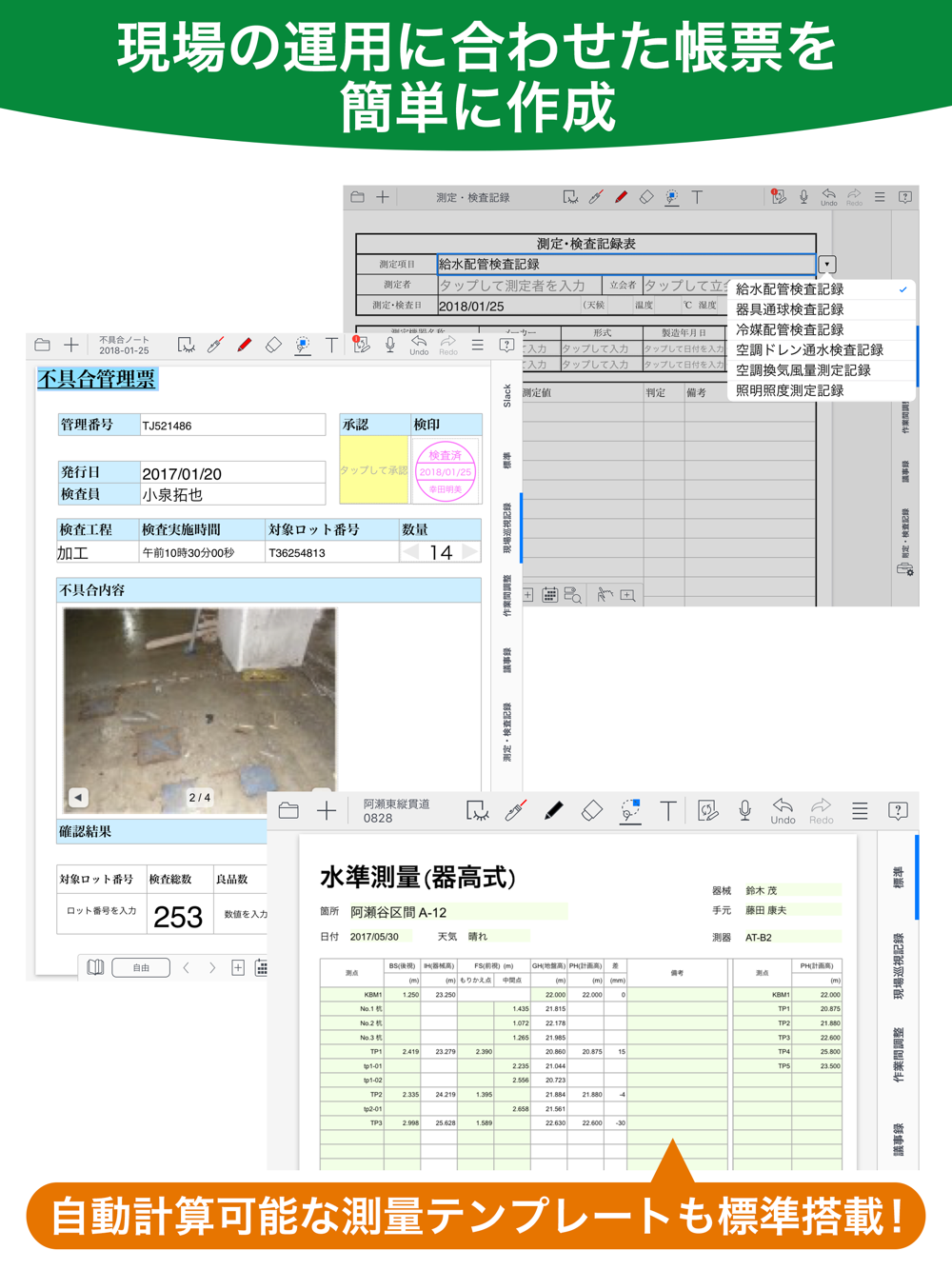
Task: Open the form settings icon at 測定・検査記録 sidebar bottom
Action: click(905, 568)
